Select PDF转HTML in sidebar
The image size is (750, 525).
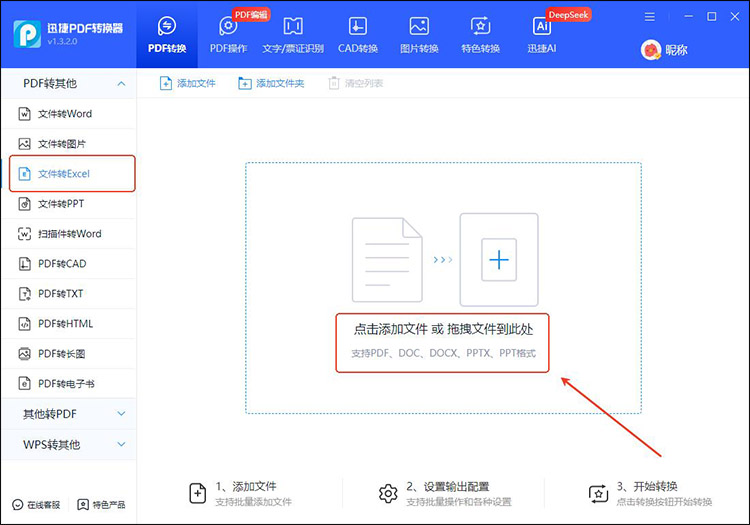click(x=68, y=324)
